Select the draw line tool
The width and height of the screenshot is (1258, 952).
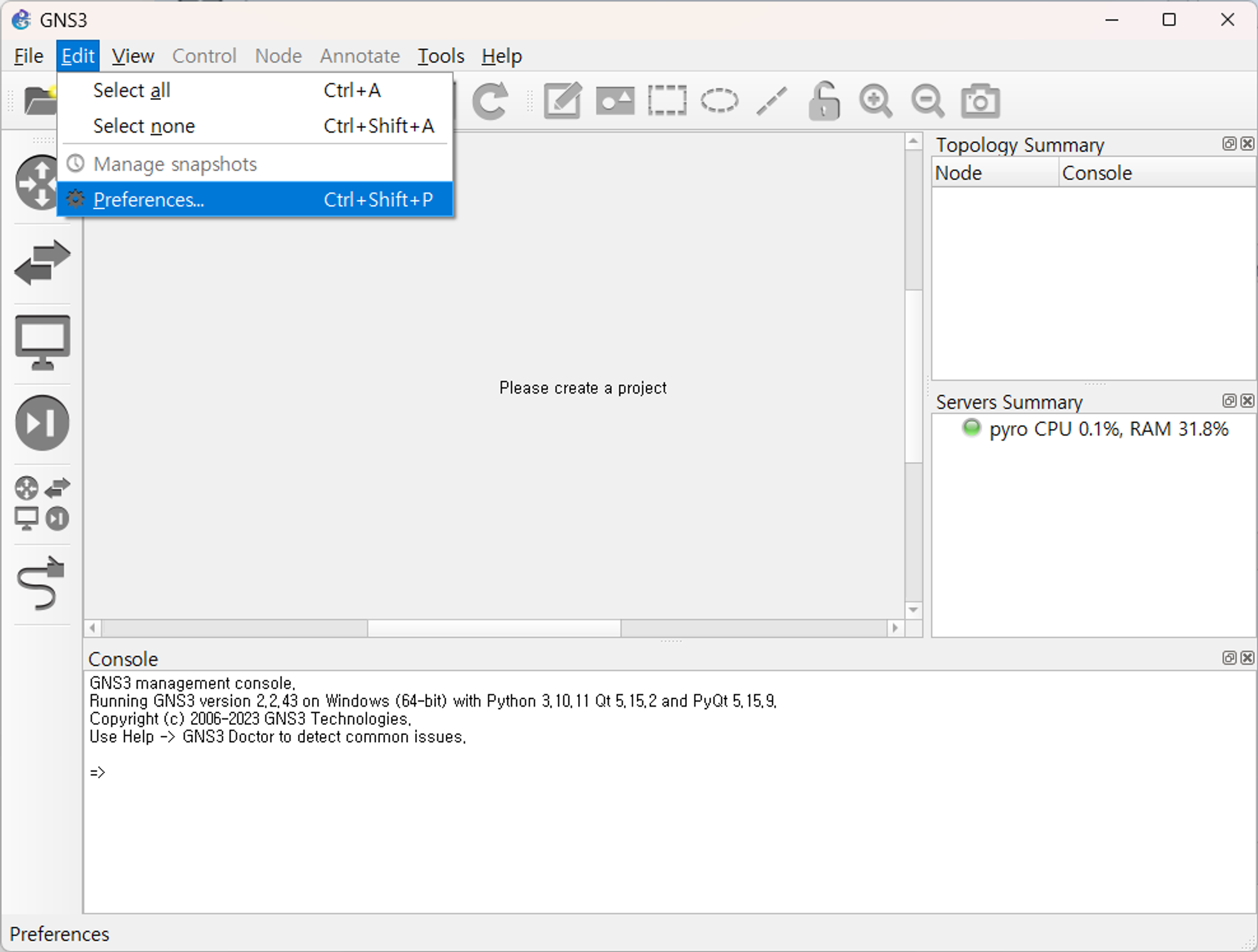click(x=772, y=101)
